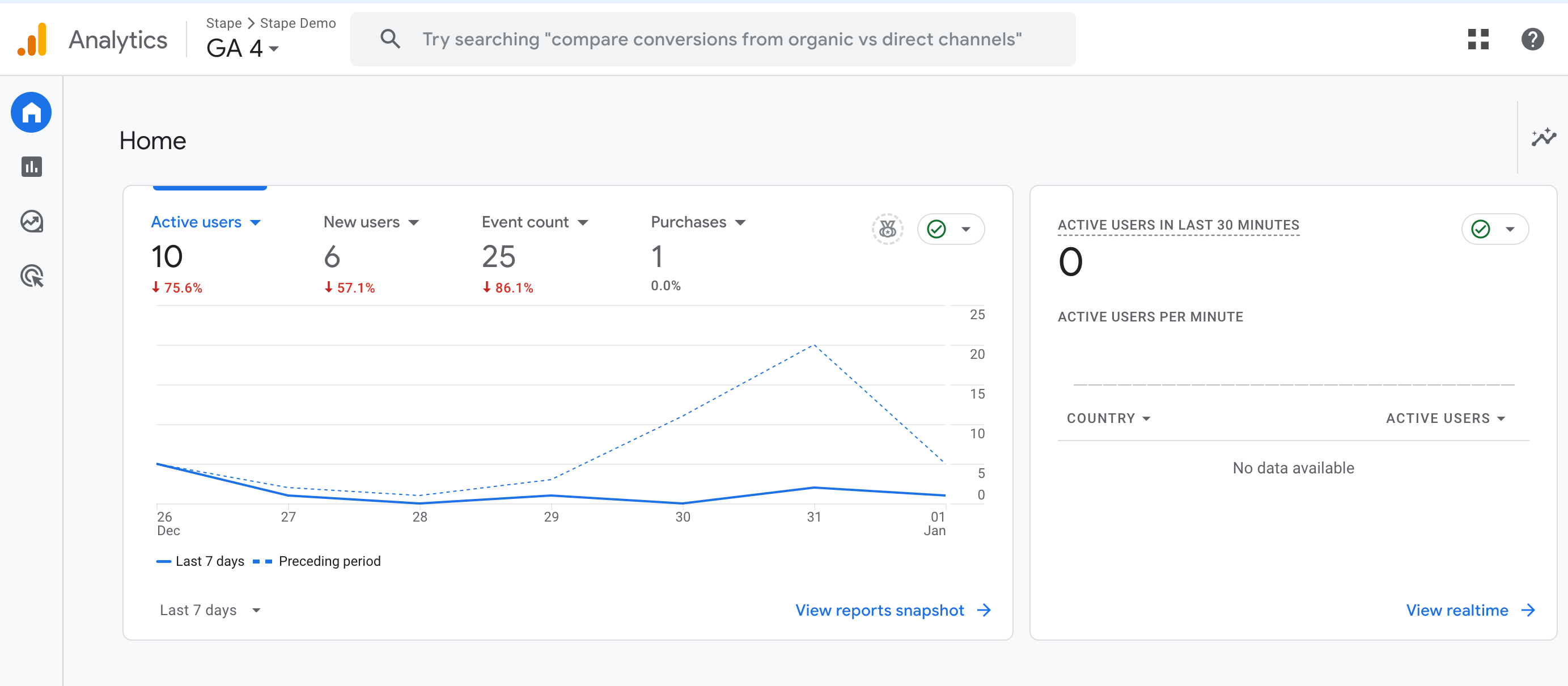The image size is (1568, 686).
Task: Click the 0.0% change under Purchases
Action: coord(666,286)
